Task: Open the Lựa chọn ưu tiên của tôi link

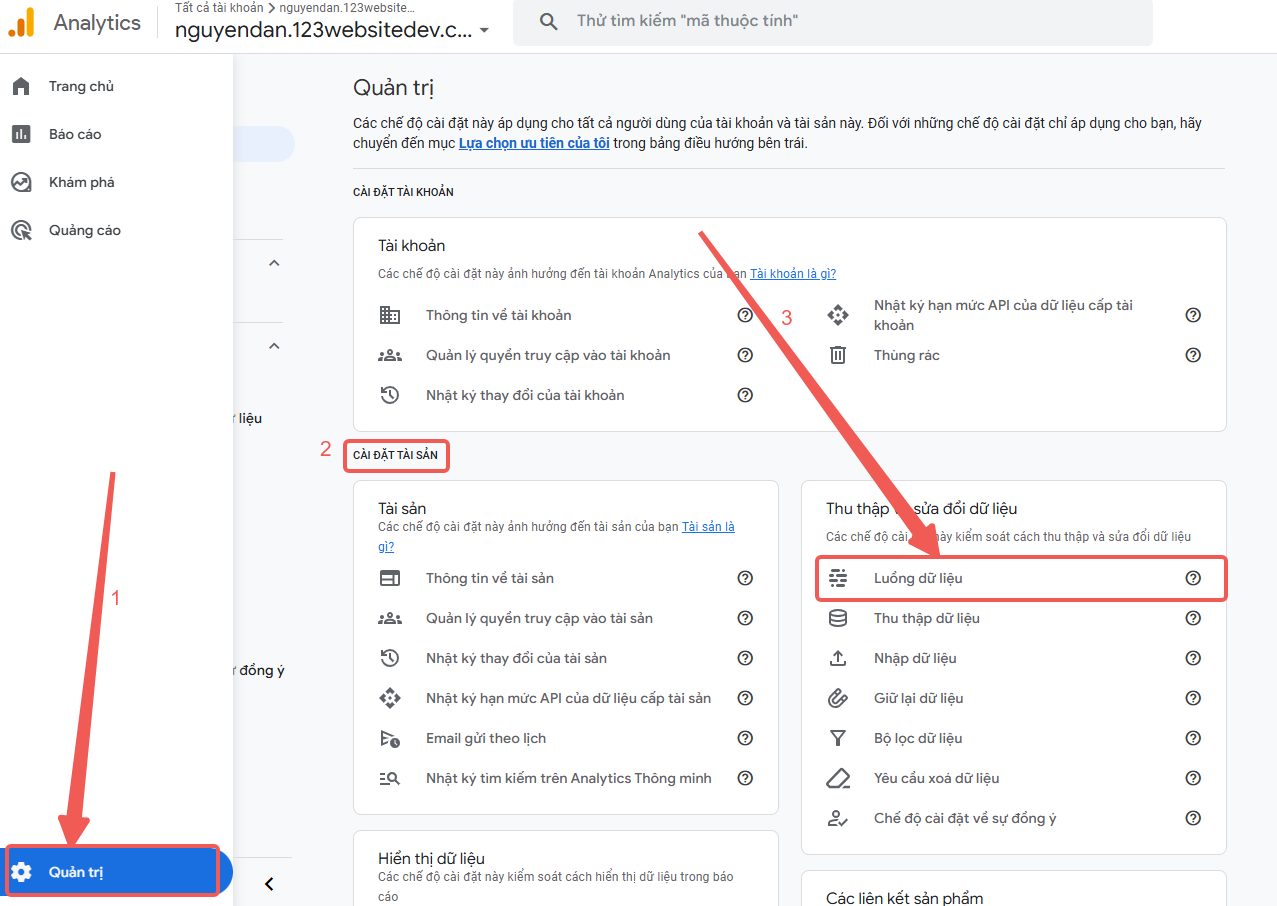Action: [x=533, y=143]
